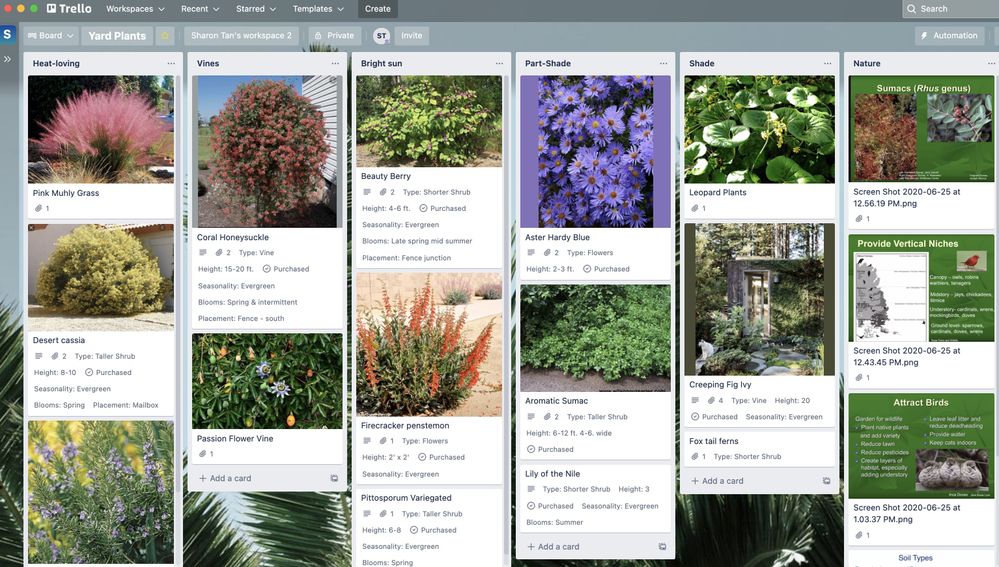Click description icon on Aster Hardy Blue

point(531,252)
